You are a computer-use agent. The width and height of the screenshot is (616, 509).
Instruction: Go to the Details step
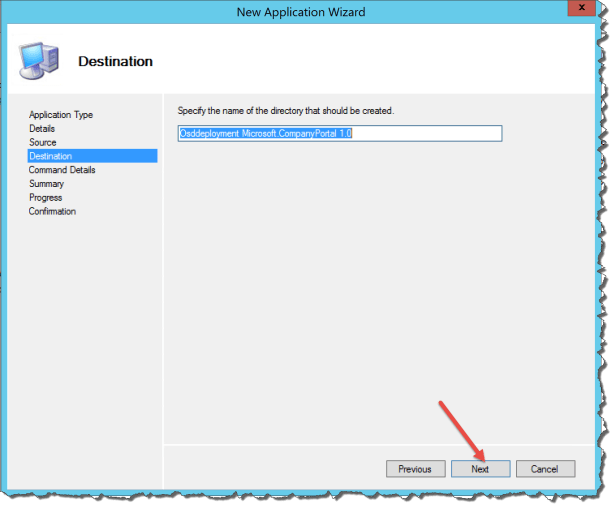point(42,129)
